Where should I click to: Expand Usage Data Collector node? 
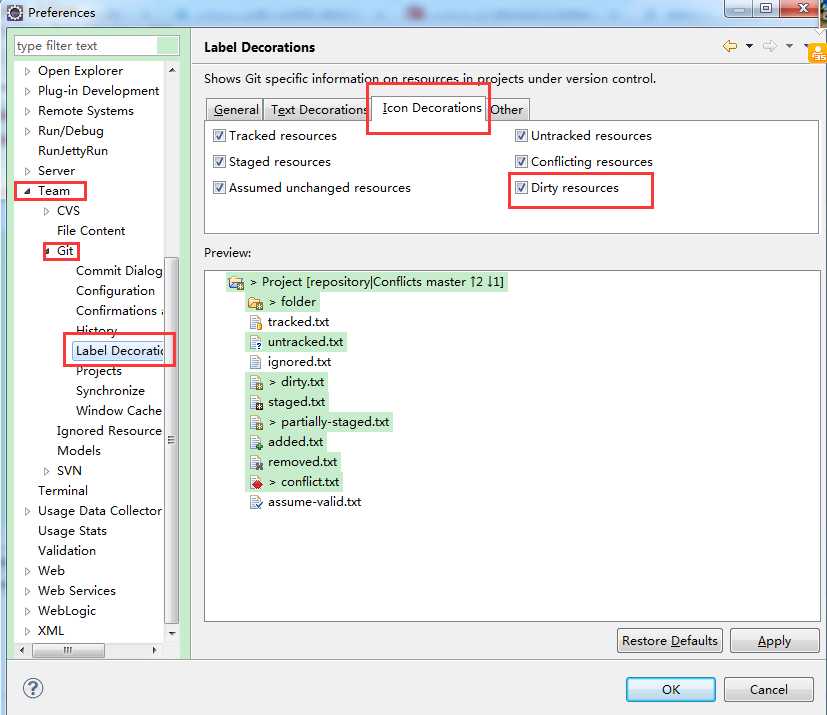click(27, 511)
